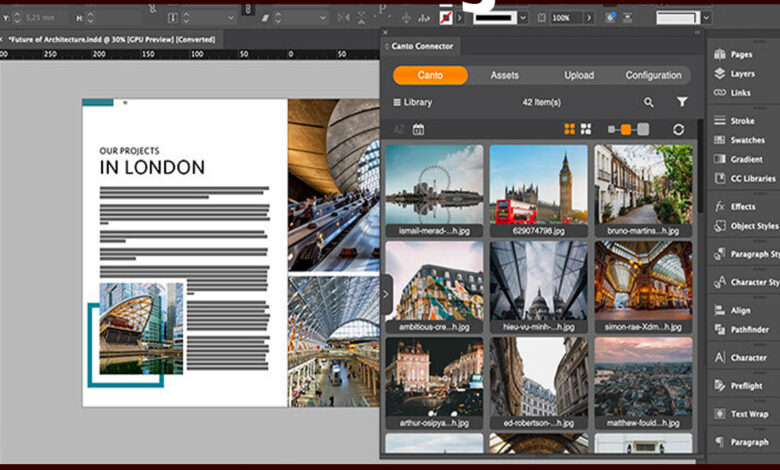Adjust the thumbnail size slider
This screenshot has height=470, width=780.
coord(627,129)
